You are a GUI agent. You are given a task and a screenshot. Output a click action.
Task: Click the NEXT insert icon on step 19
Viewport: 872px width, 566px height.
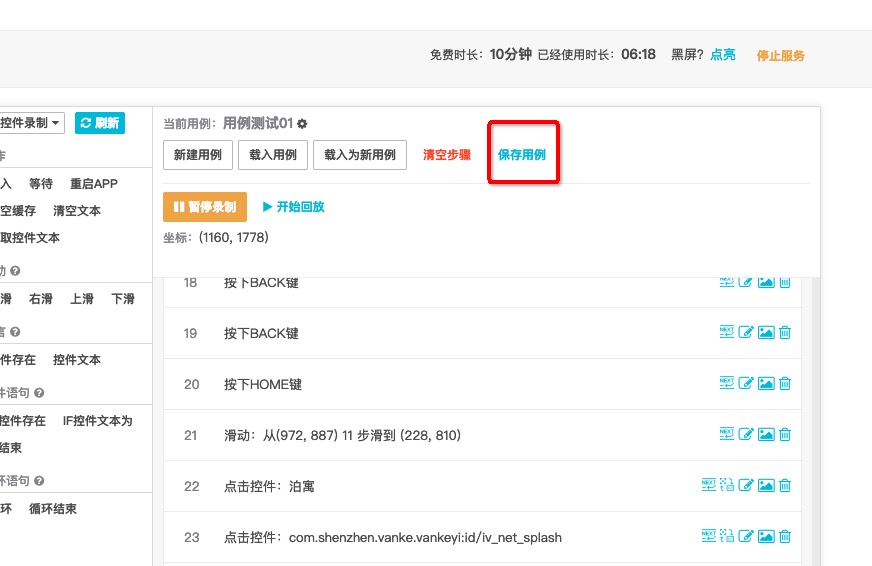coord(726,332)
